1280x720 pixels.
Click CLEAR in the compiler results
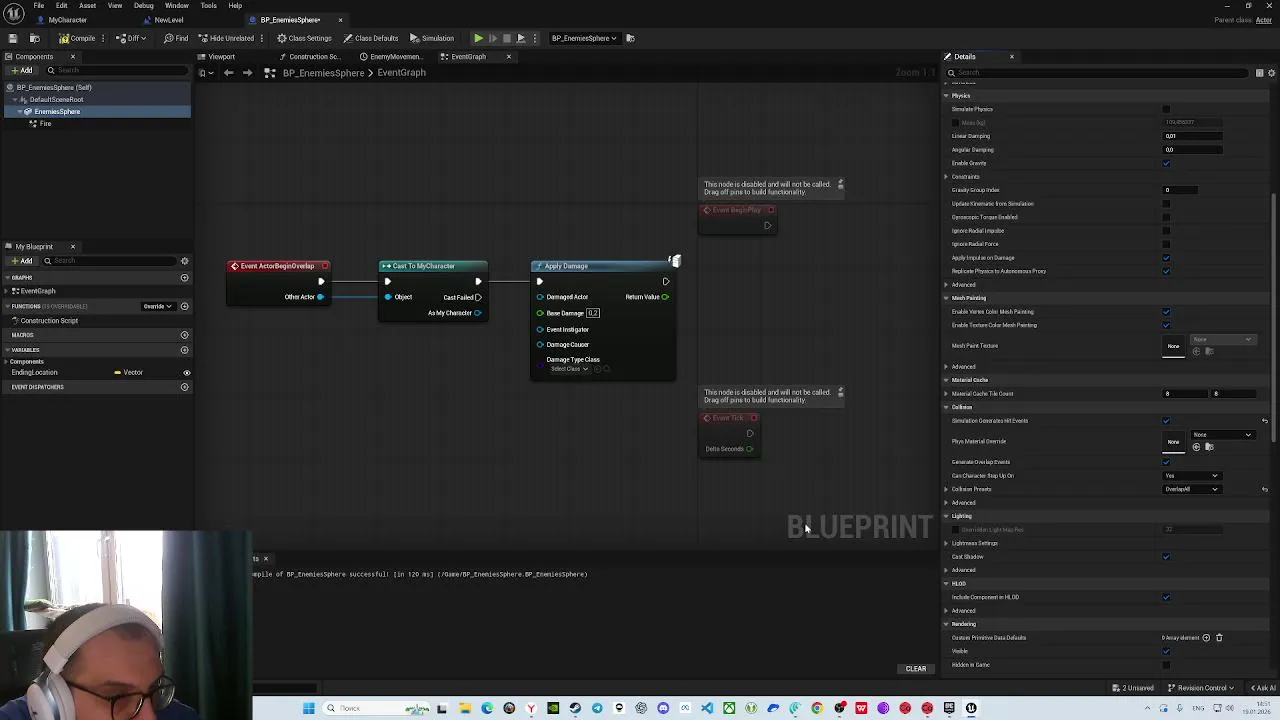916,669
